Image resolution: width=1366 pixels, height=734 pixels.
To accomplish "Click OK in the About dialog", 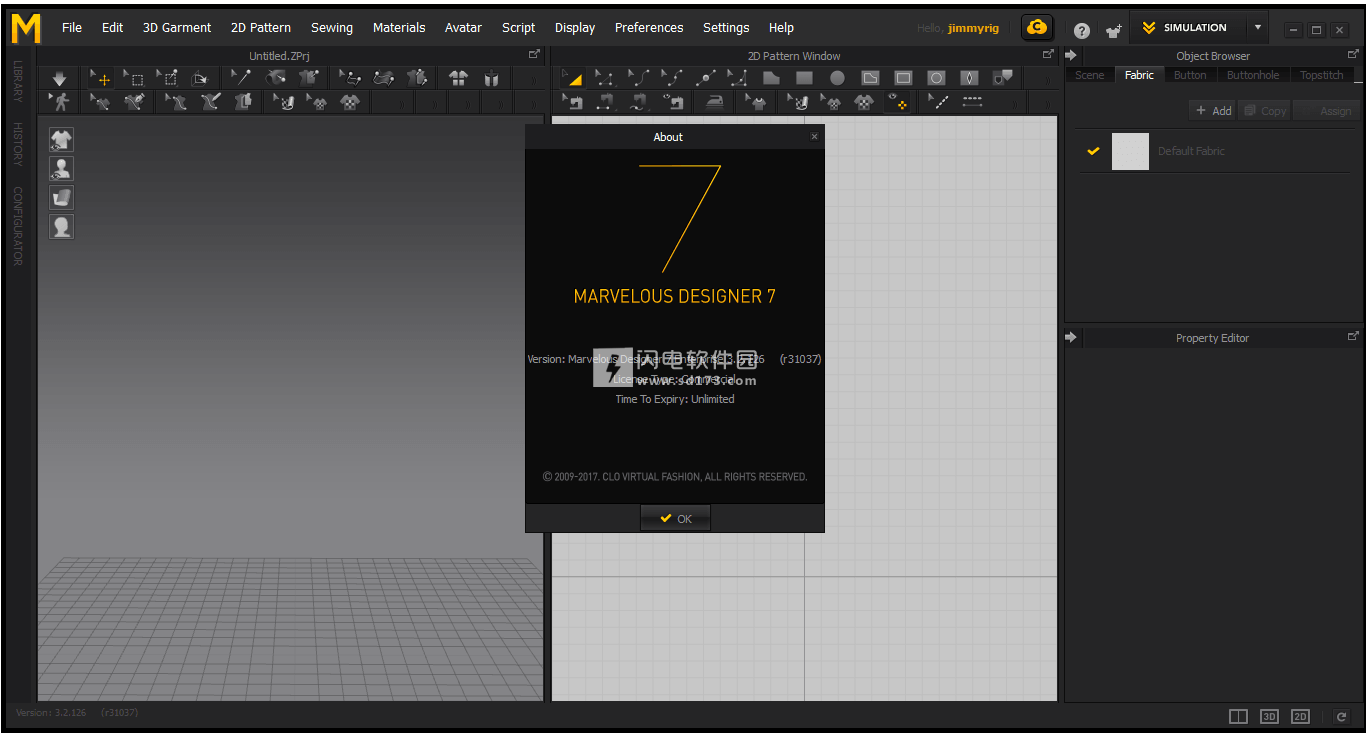I will click(676, 518).
